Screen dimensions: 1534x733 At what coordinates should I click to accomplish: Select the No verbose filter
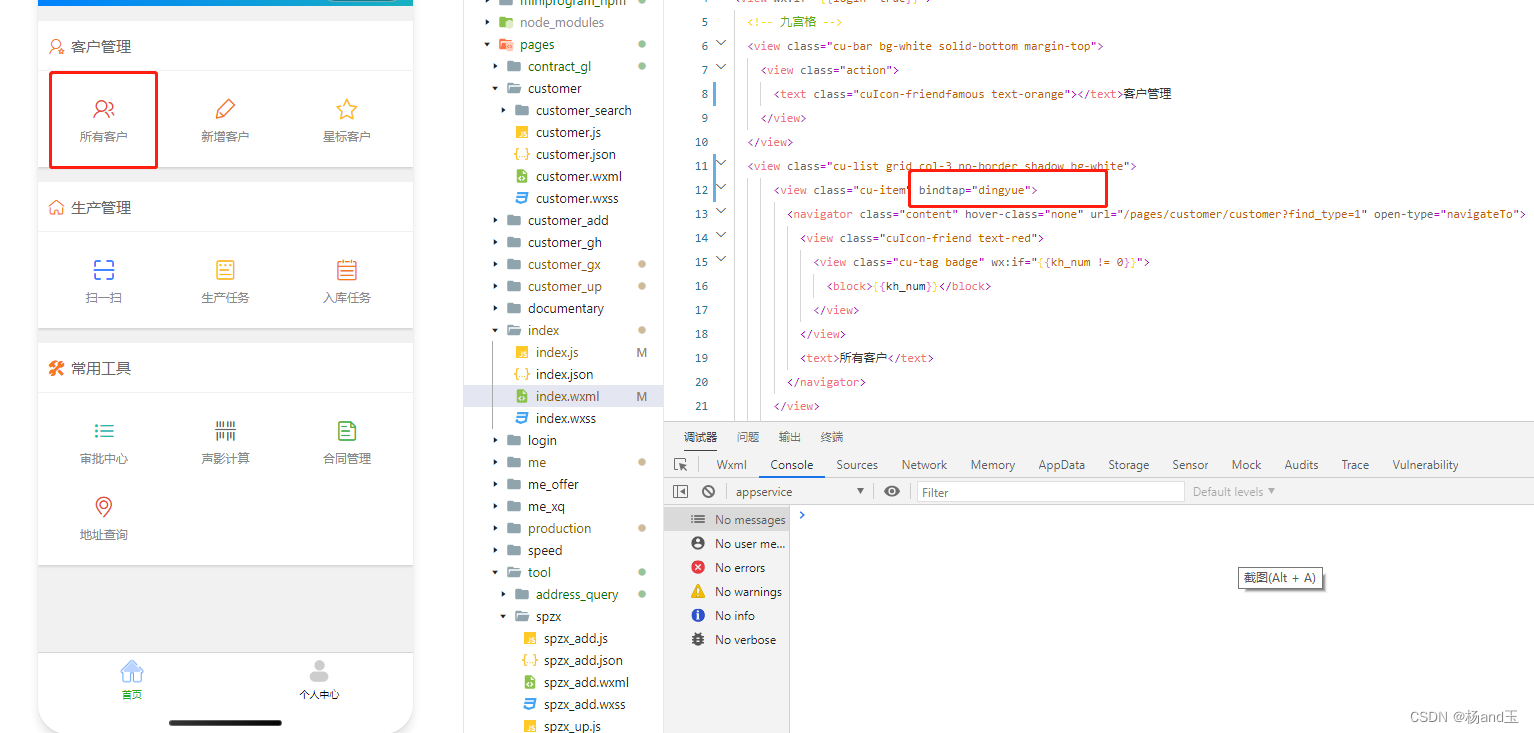(x=727, y=640)
